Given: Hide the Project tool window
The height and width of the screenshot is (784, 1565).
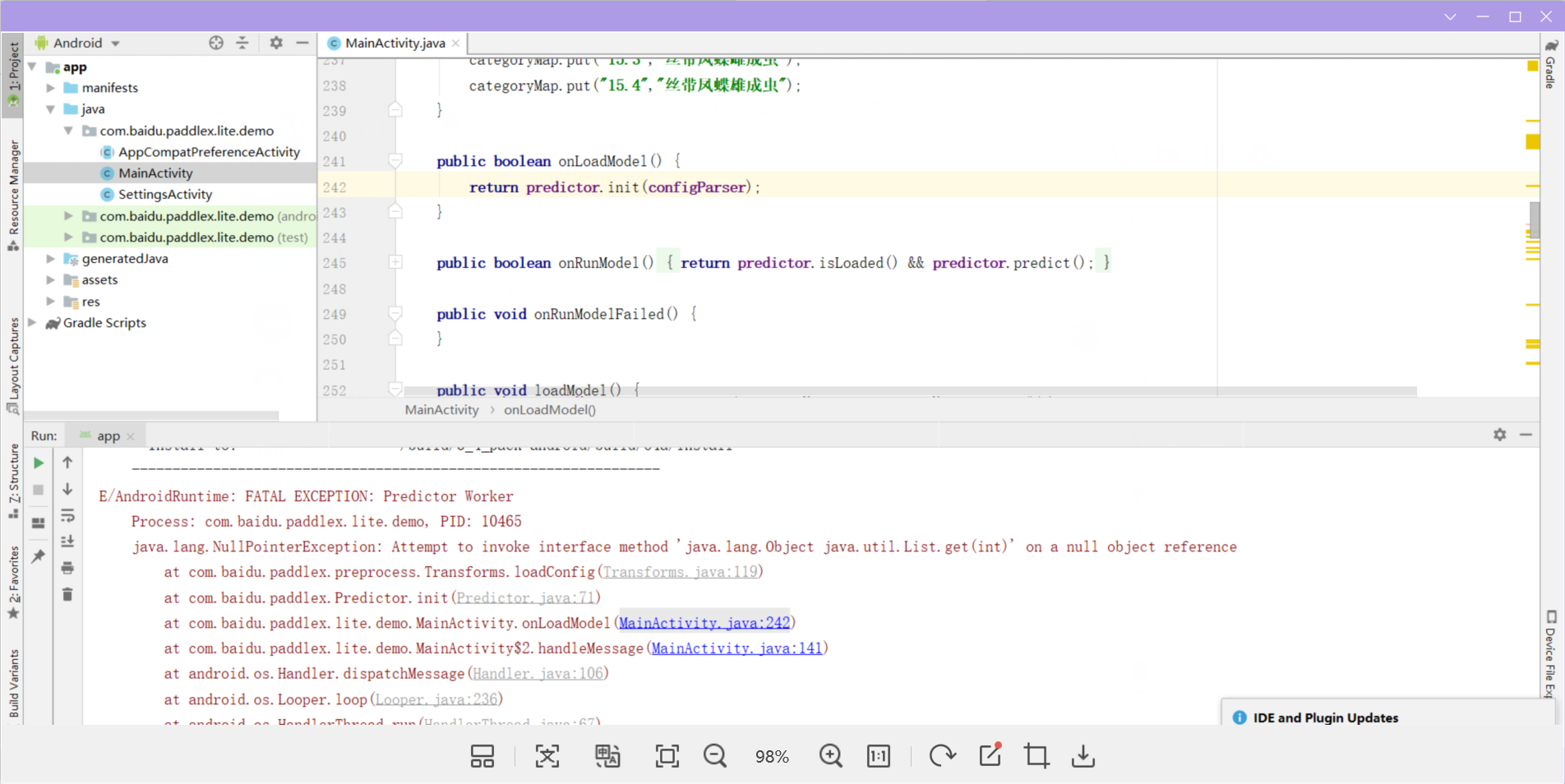Looking at the screenshot, I should [301, 43].
